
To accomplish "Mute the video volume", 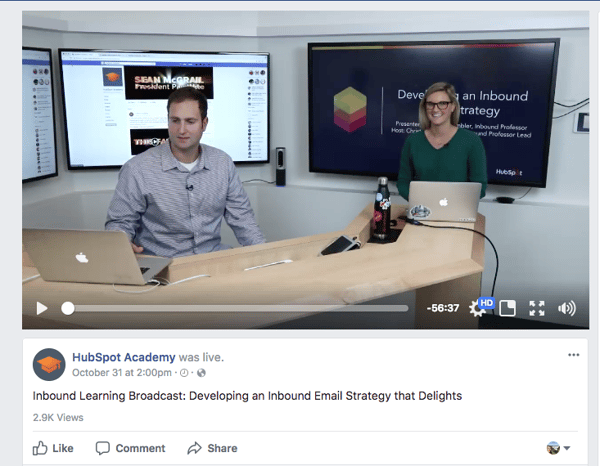I will tap(567, 308).
